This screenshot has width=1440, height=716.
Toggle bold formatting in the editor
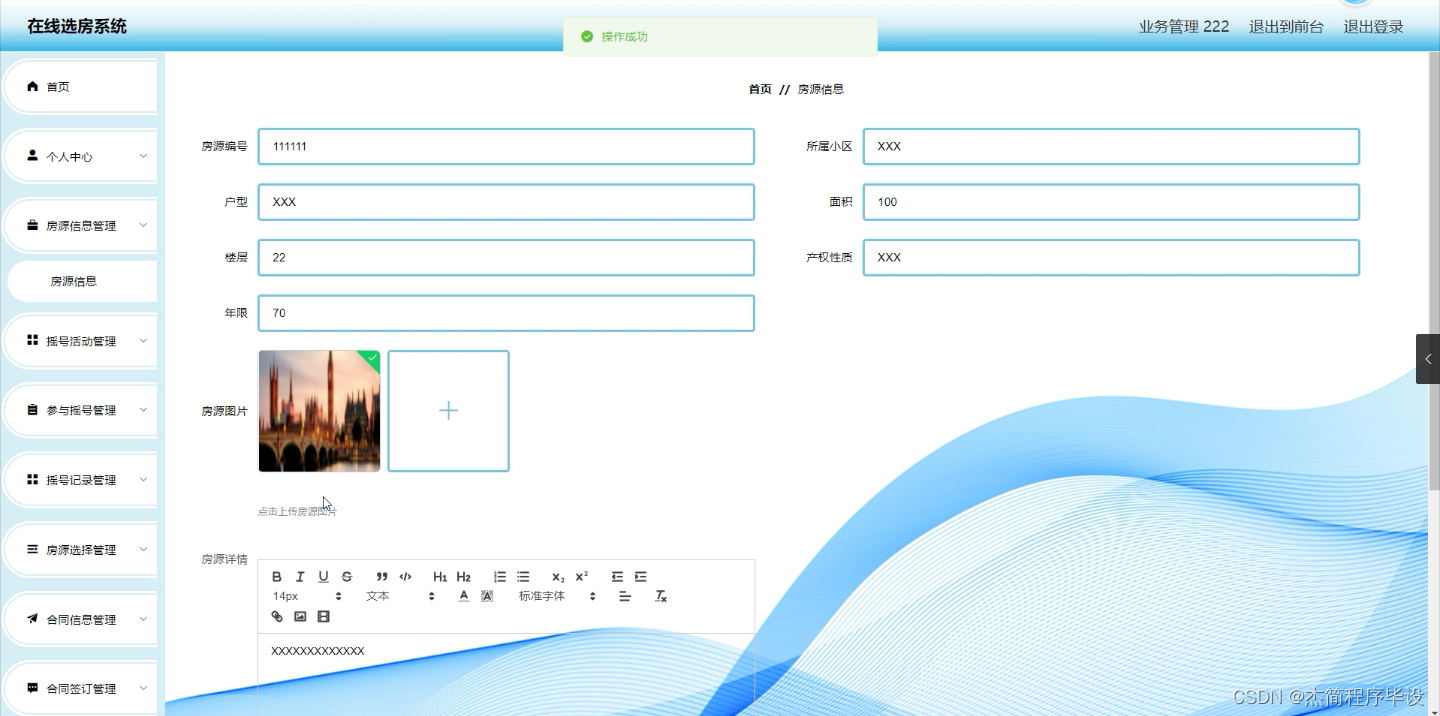275,576
